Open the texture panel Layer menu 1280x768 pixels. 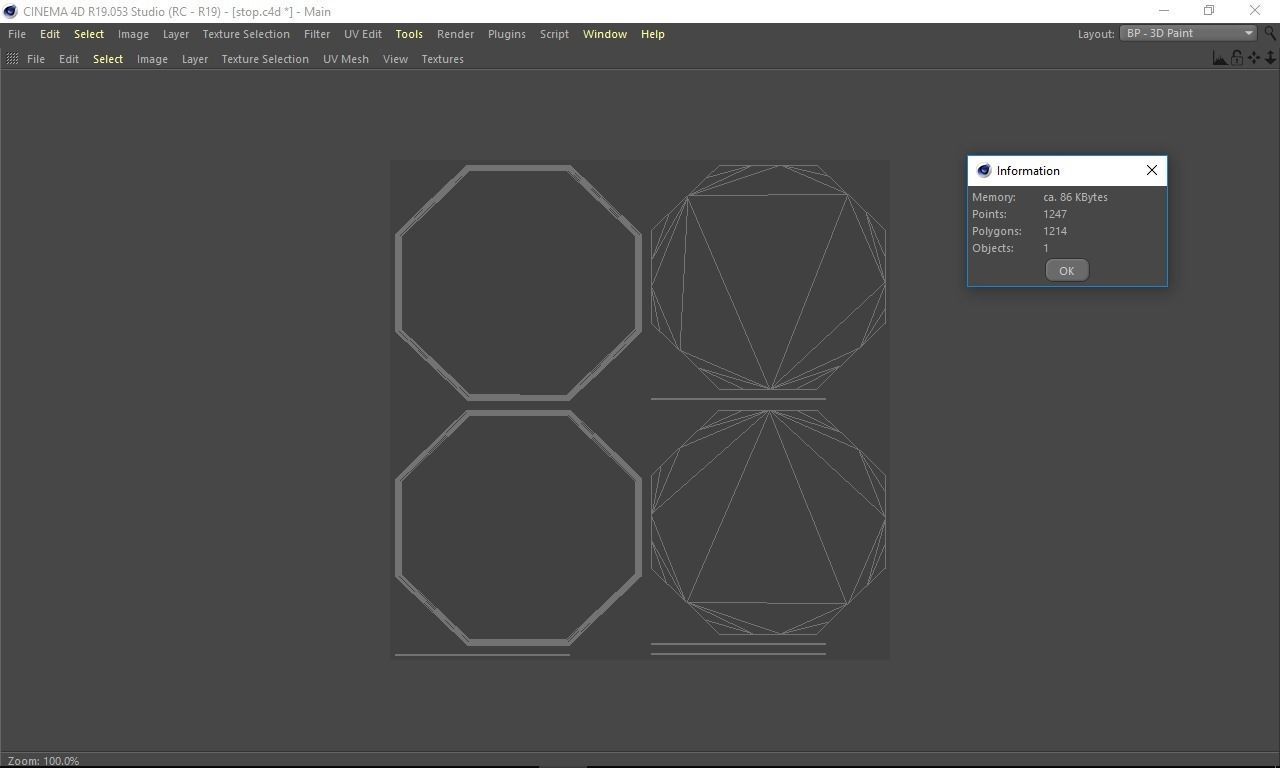click(x=195, y=59)
